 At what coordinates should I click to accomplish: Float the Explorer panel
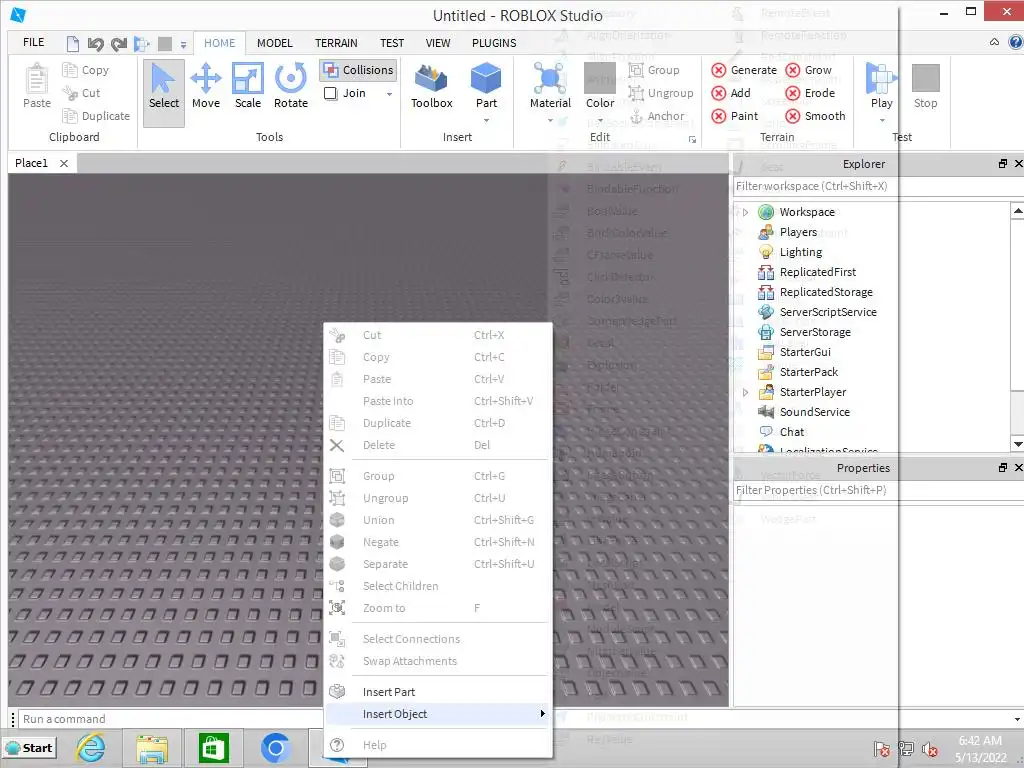click(x=1002, y=164)
